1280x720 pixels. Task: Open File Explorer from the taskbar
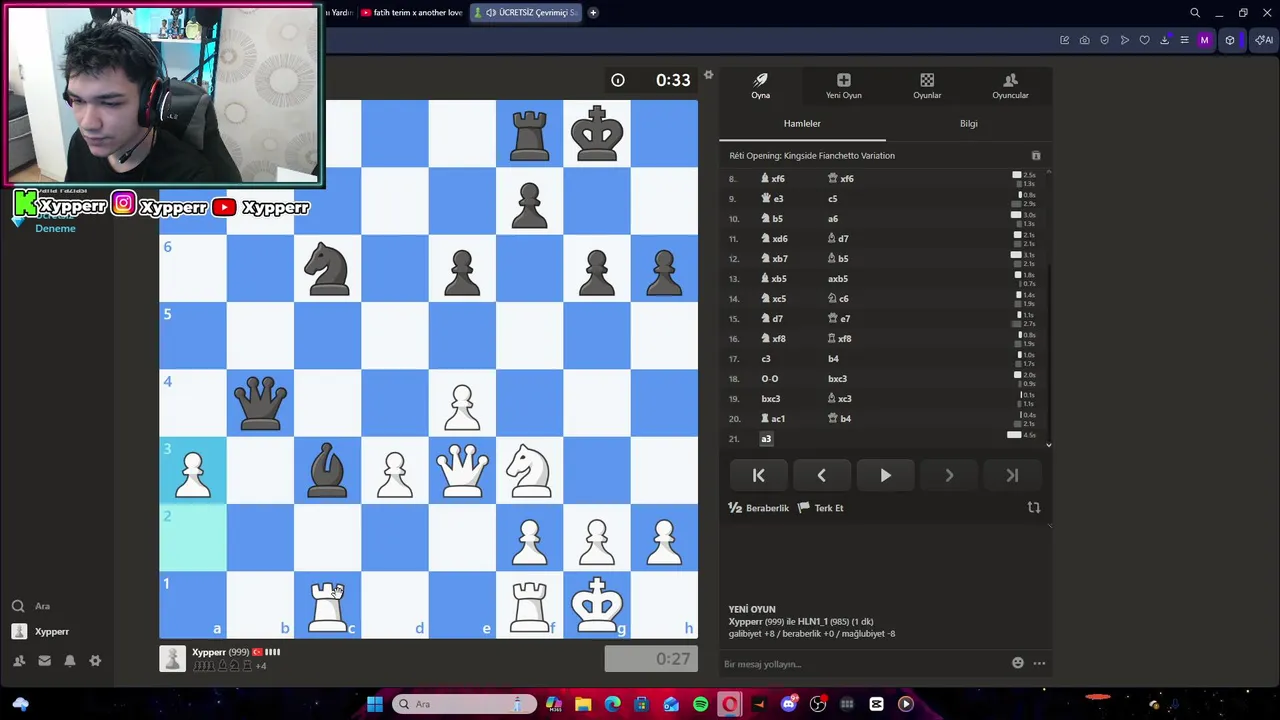[x=583, y=704]
